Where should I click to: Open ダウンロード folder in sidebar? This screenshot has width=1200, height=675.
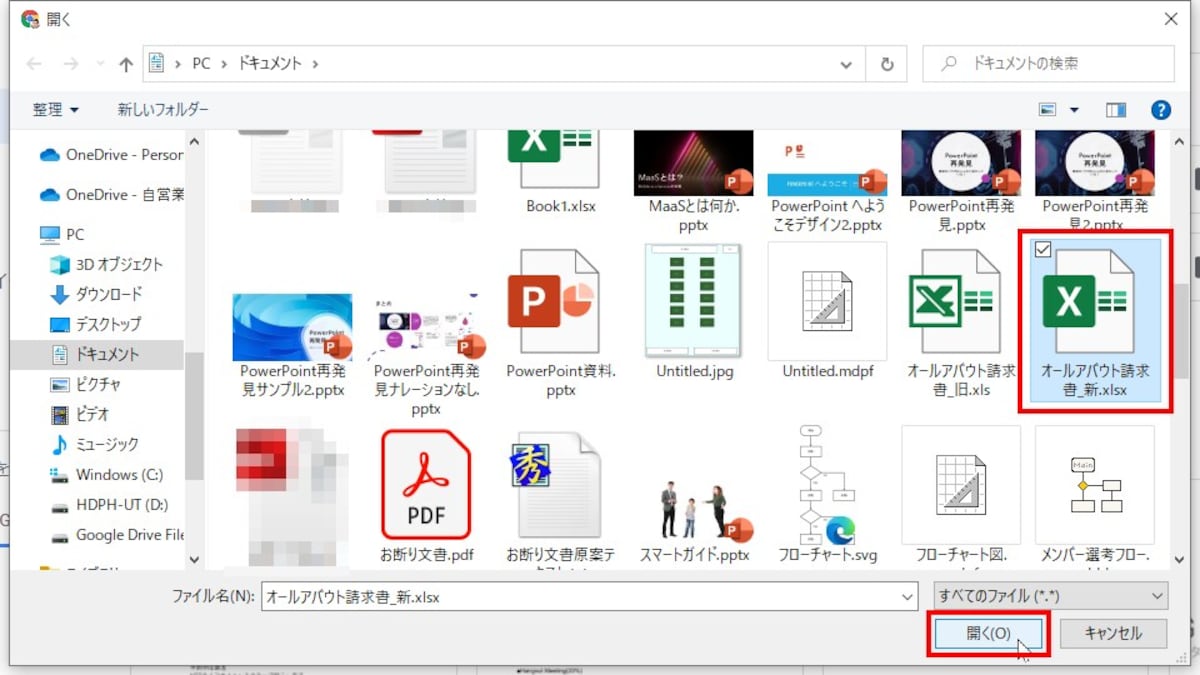coord(96,294)
